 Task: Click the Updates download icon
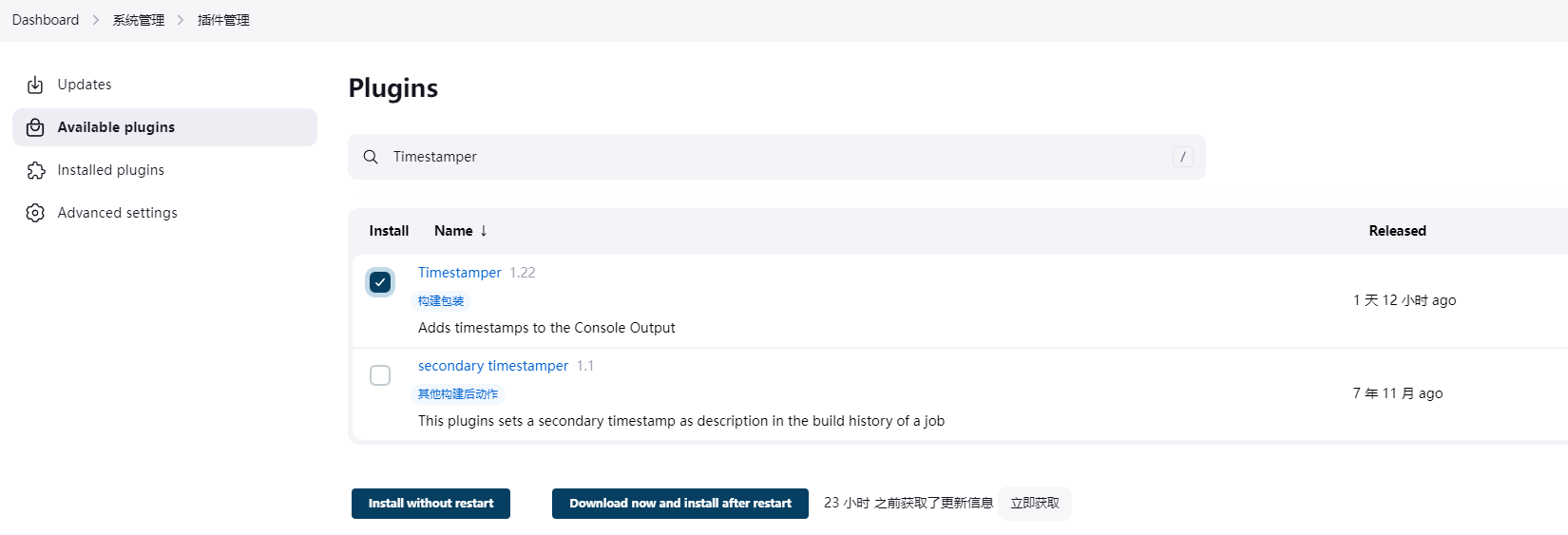(x=35, y=85)
